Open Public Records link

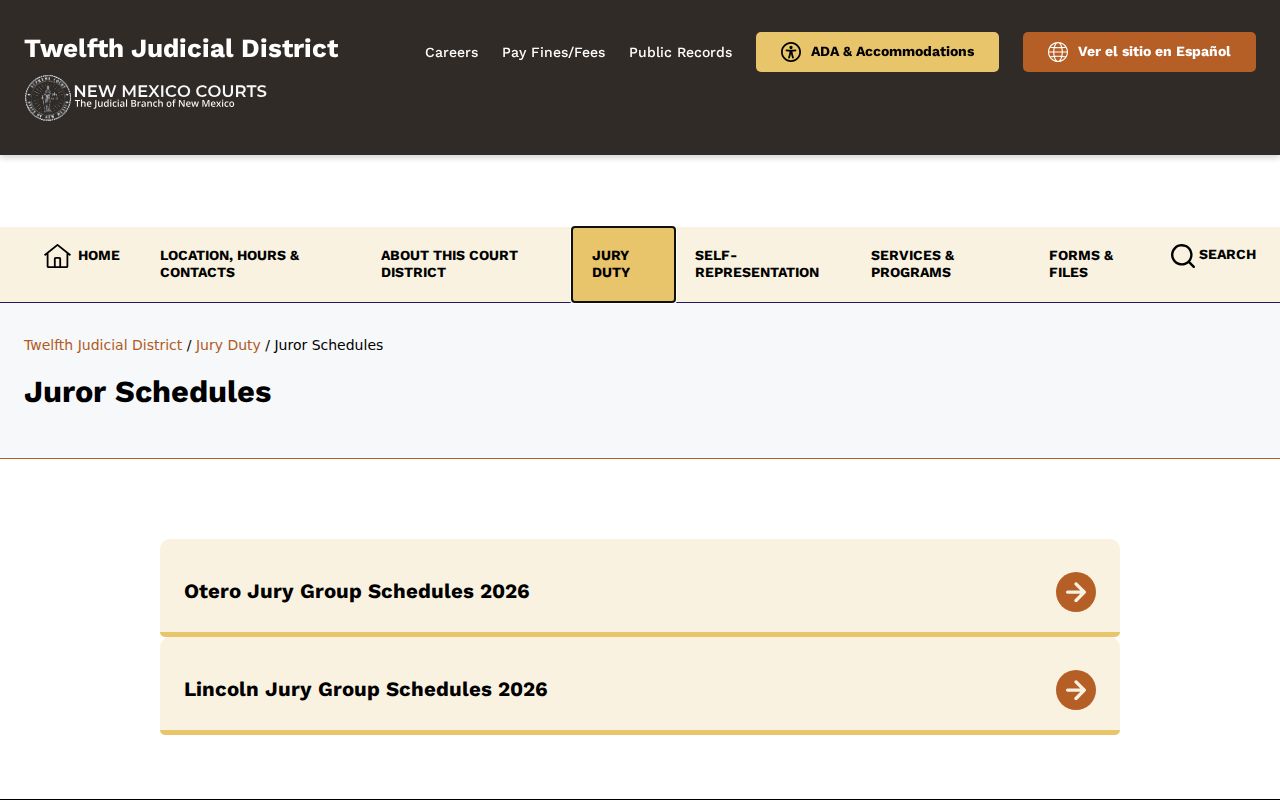680,52
